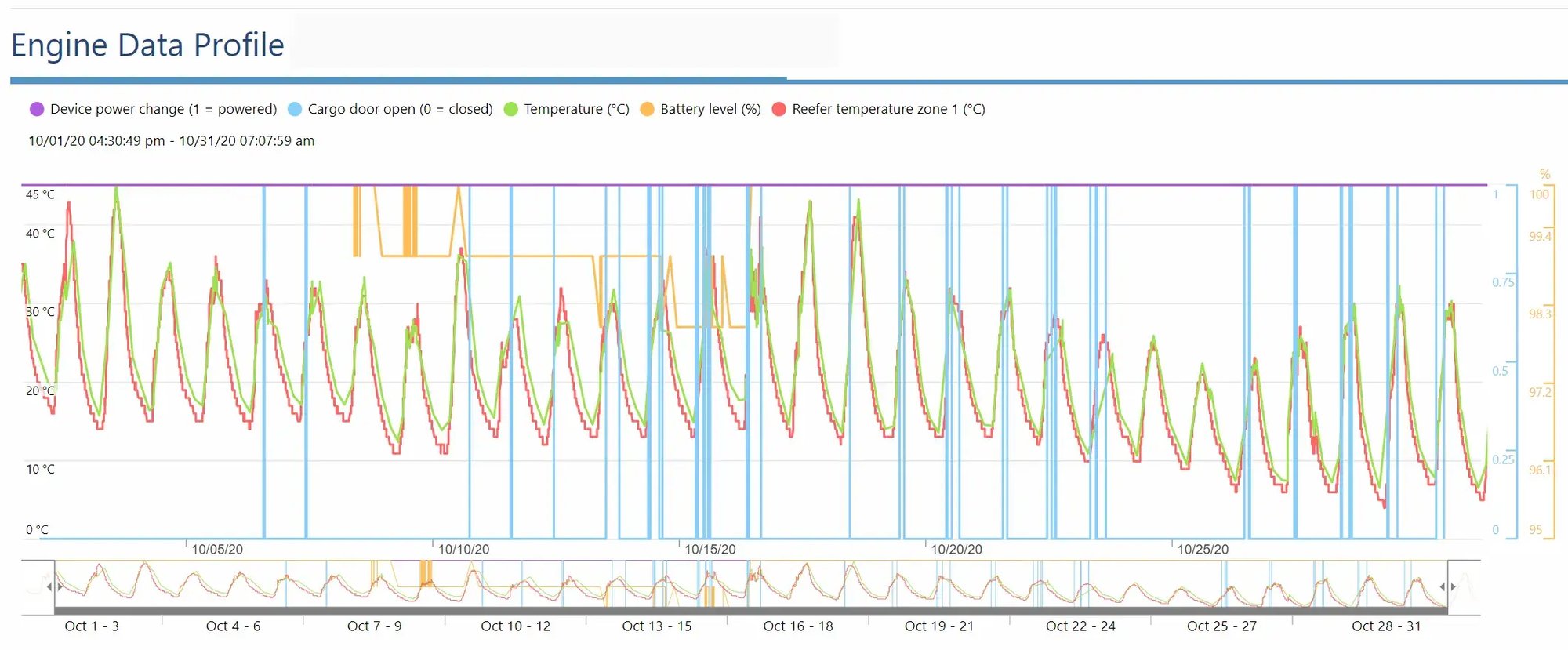Click the green Temperature legend dot
Image resolution: width=1568 pixels, height=650 pixels.
[x=511, y=109]
